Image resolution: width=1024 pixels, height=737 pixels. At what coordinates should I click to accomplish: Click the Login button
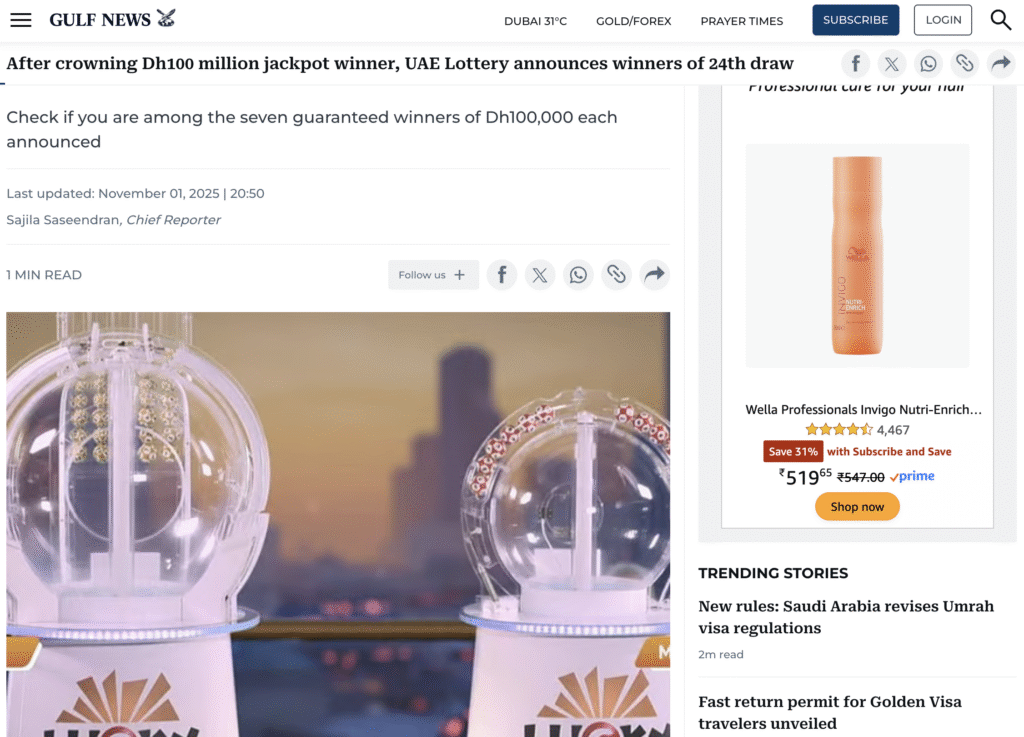point(943,20)
